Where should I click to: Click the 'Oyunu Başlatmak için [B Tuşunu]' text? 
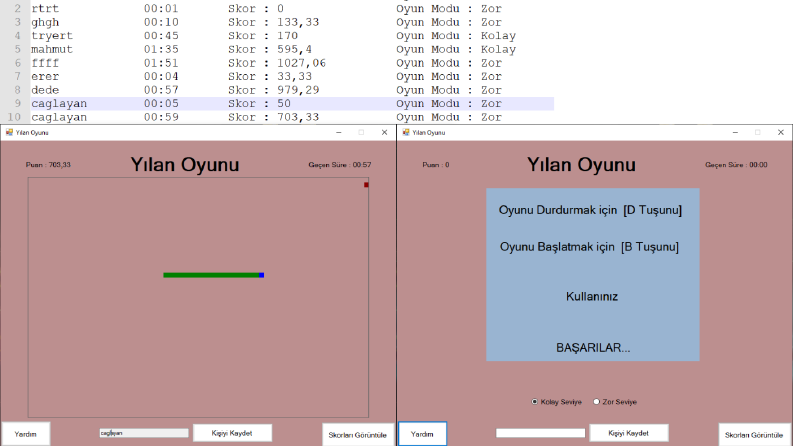point(589,247)
